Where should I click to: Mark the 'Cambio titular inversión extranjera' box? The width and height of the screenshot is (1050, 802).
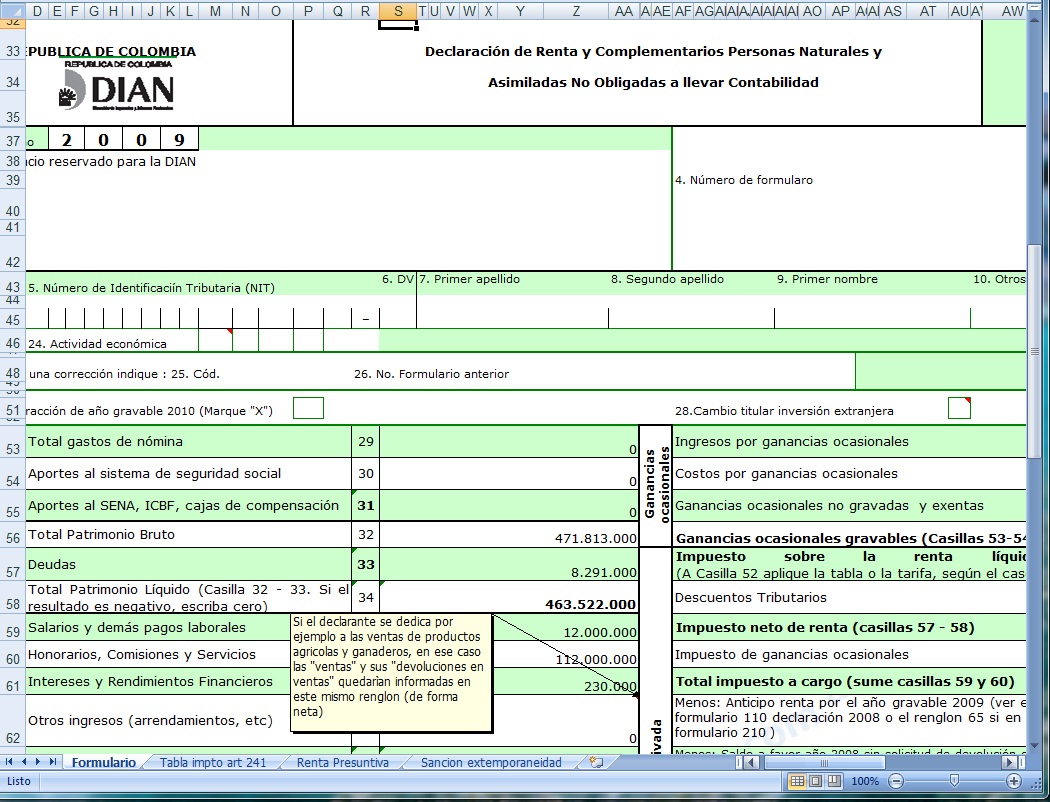click(x=959, y=408)
